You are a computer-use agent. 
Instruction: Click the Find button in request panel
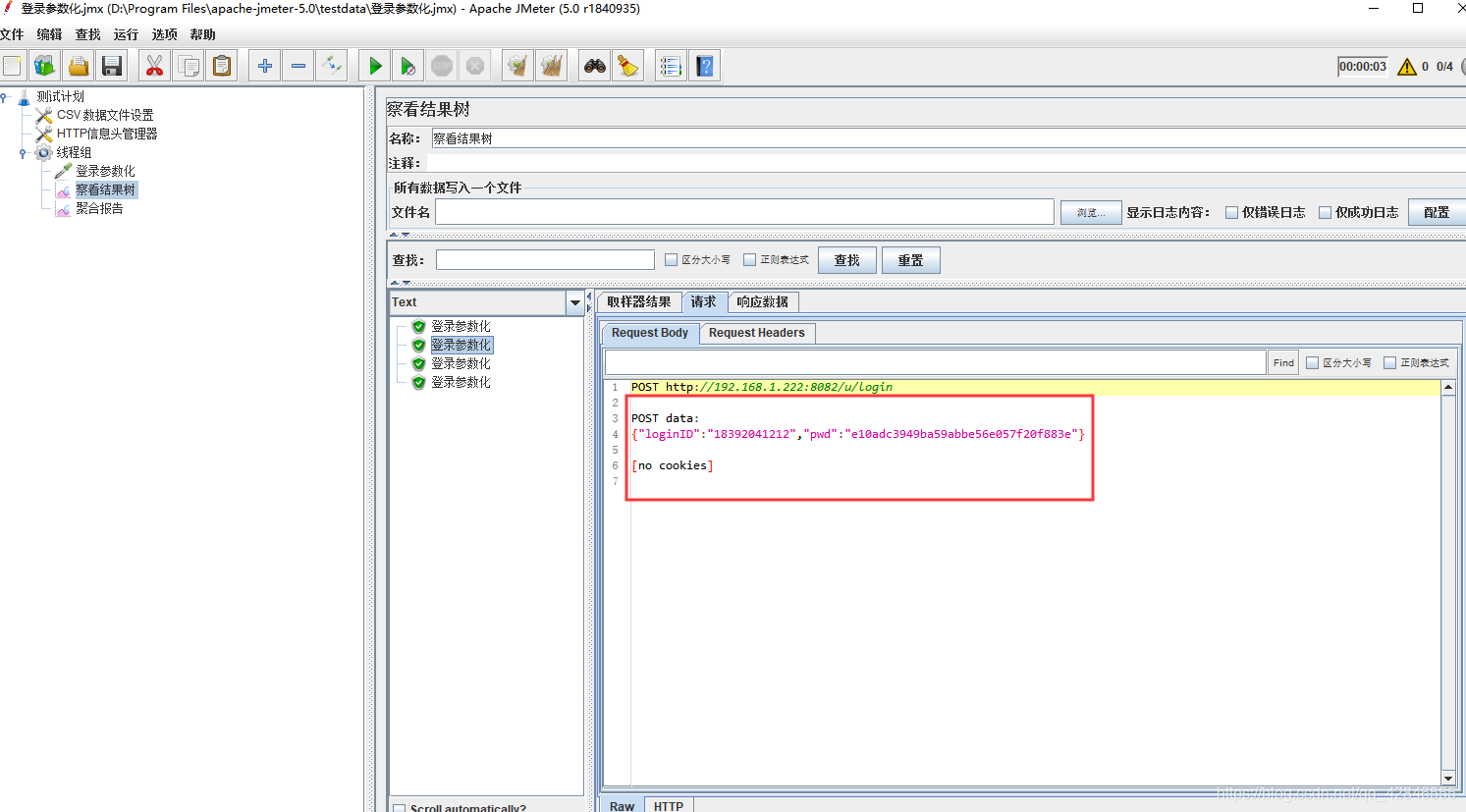(x=1283, y=363)
